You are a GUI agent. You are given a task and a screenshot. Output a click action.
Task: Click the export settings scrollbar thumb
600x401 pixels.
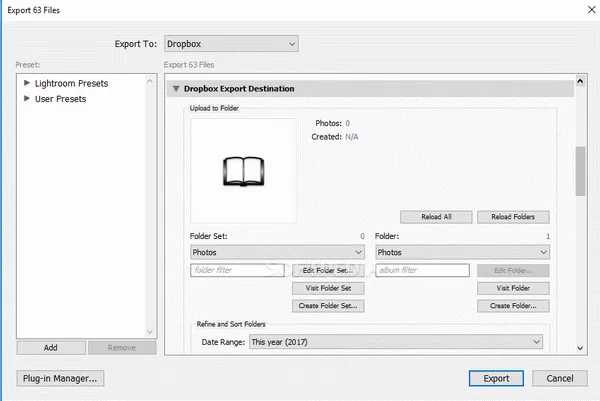point(580,171)
